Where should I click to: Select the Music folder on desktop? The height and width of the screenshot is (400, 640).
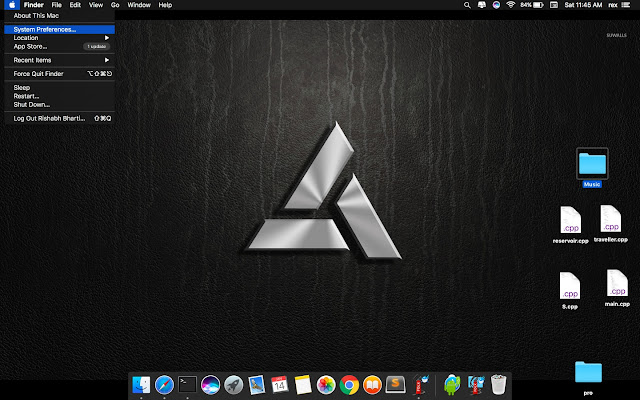pyautogui.click(x=592, y=167)
